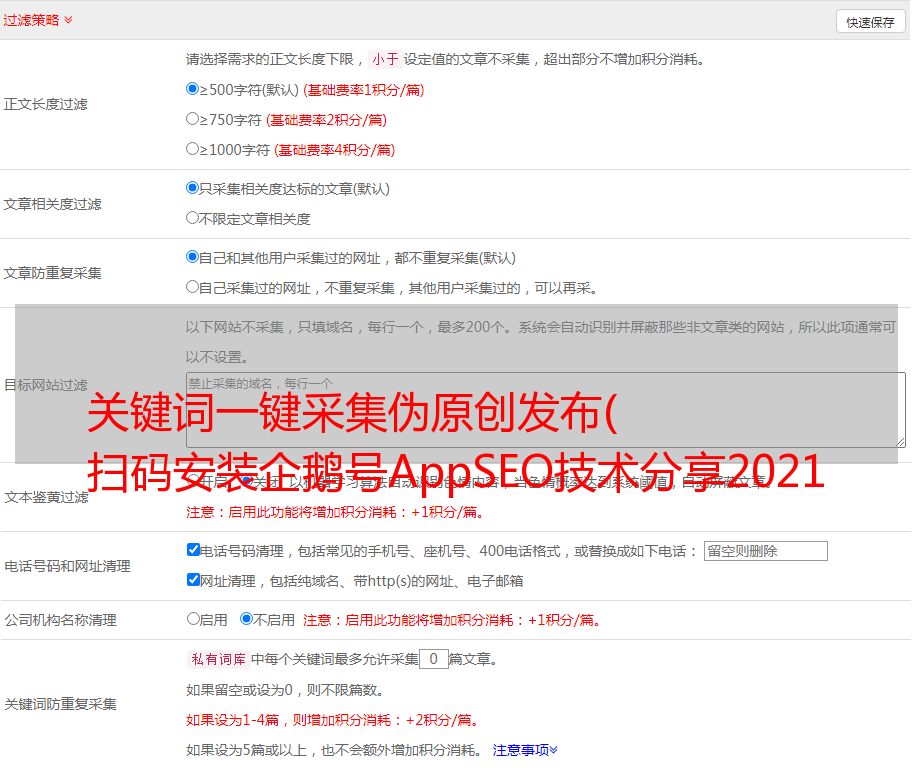Click the articles-per-keyword number field
912x768 pixels.
click(x=433, y=659)
